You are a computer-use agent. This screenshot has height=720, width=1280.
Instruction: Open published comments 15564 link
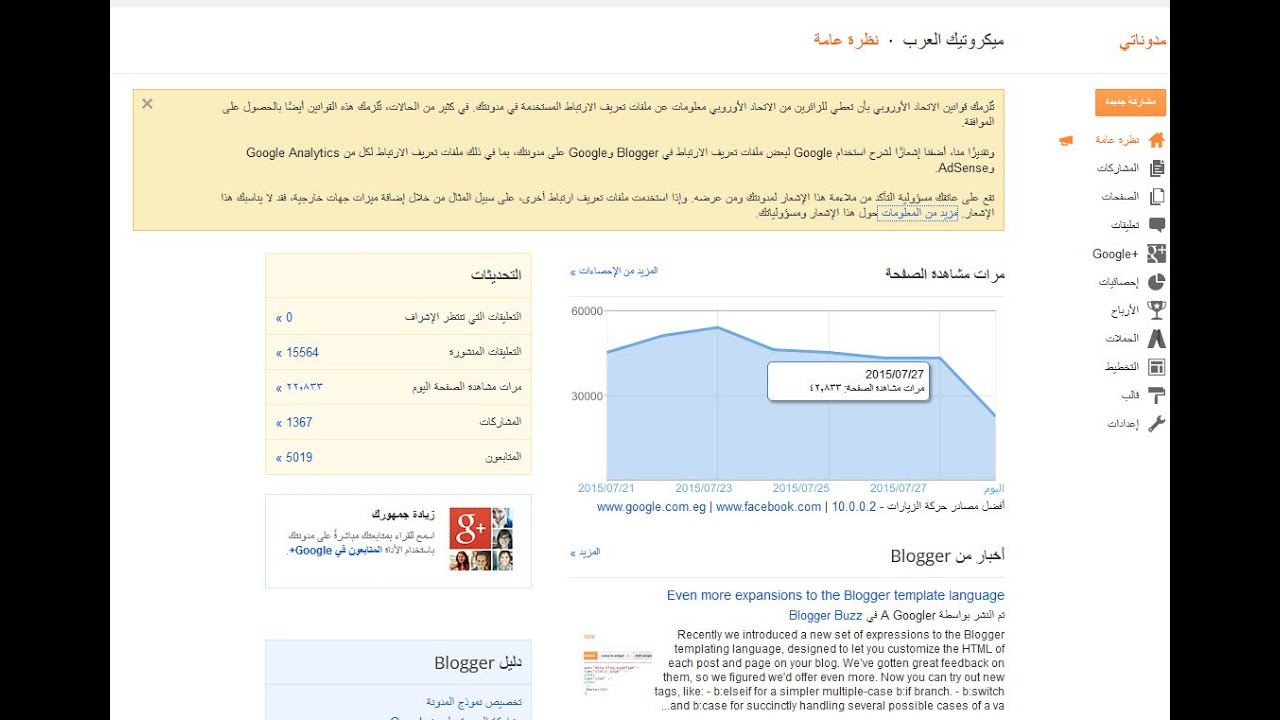[x=298, y=352]
